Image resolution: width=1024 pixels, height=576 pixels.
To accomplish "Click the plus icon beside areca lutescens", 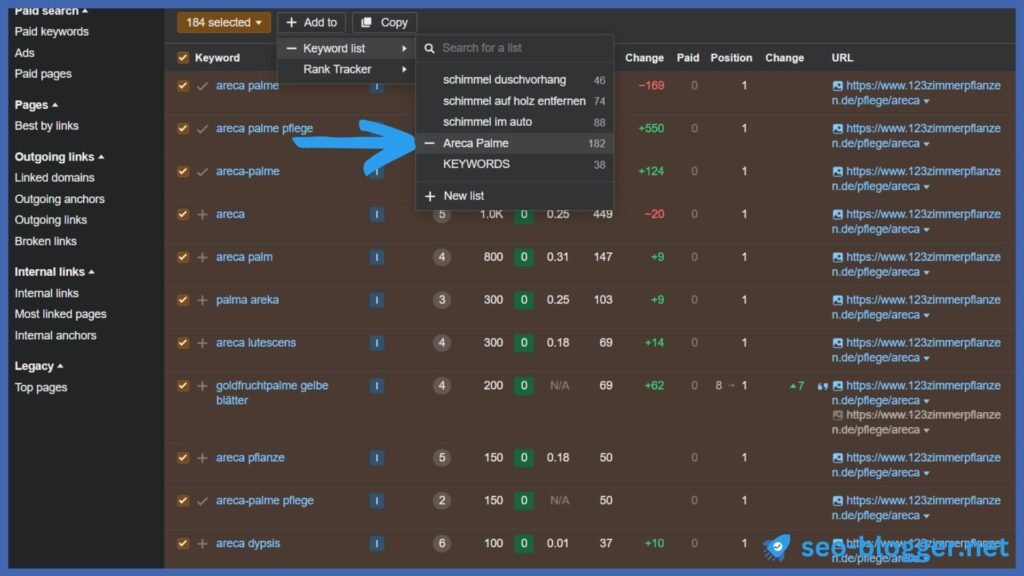I will [202, 343].
